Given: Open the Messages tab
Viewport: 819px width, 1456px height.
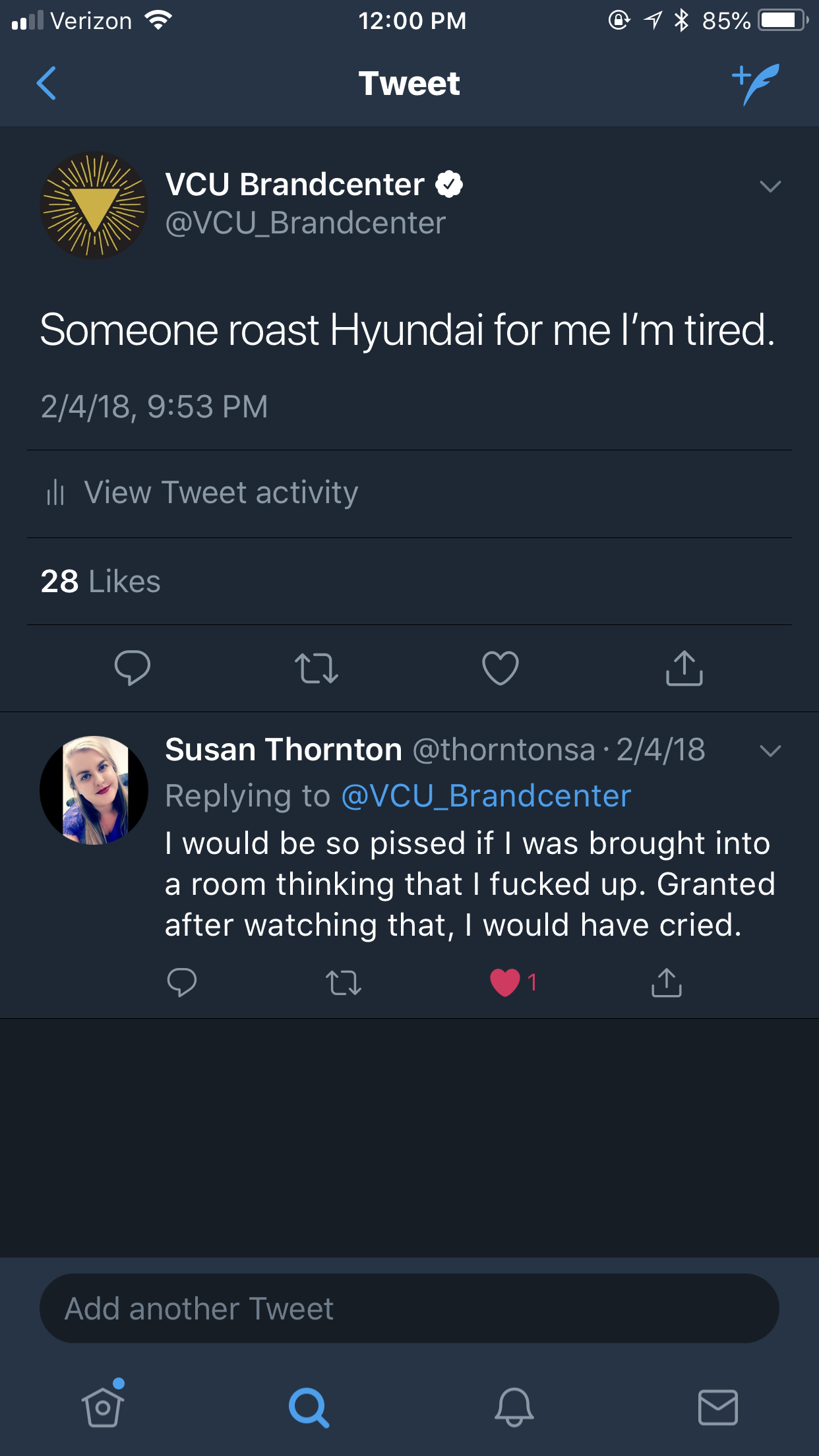Looking at the screenshot, I should coord(717,1407).
